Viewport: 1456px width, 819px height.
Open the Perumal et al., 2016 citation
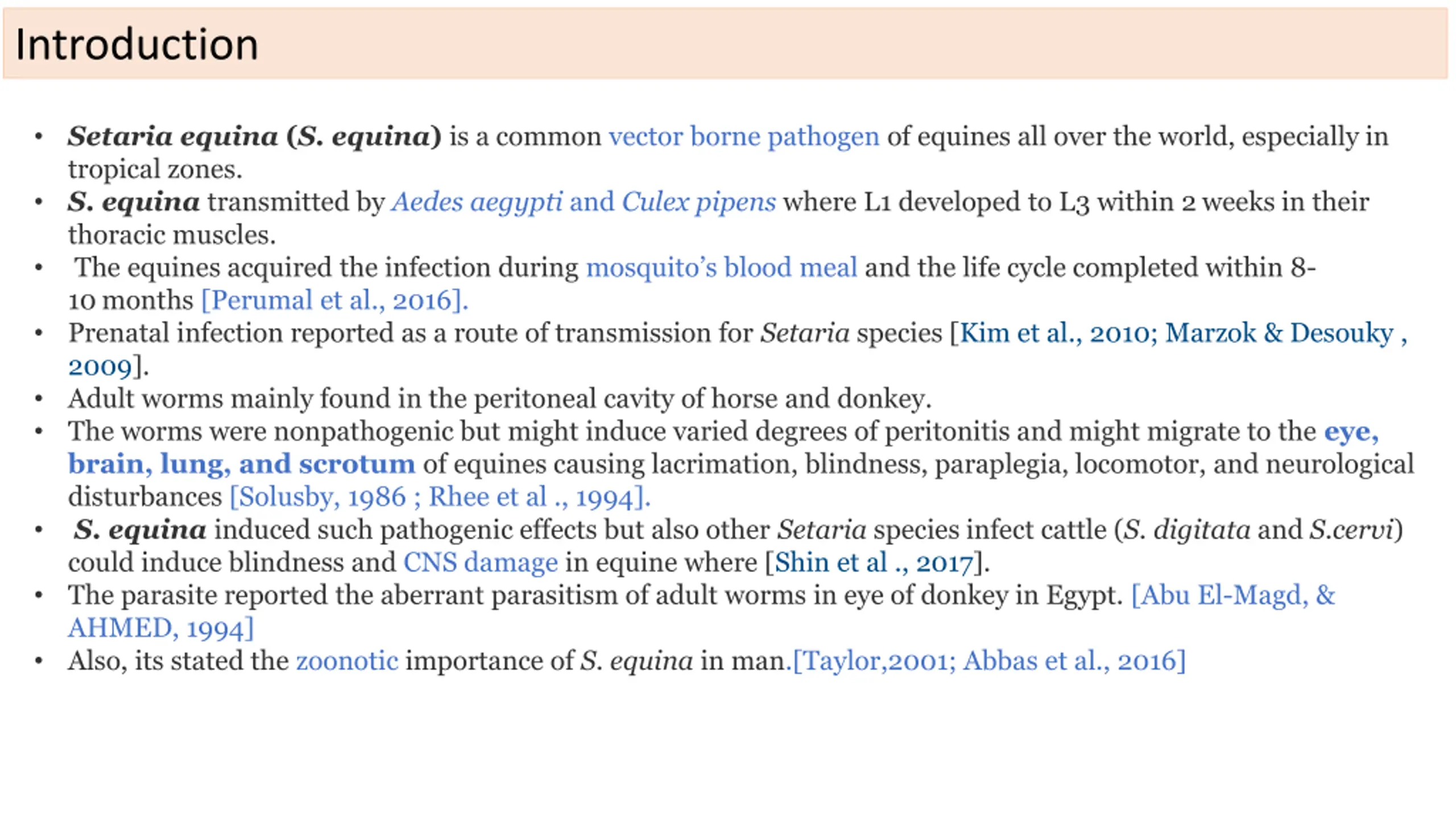click(x=335, y=300)
